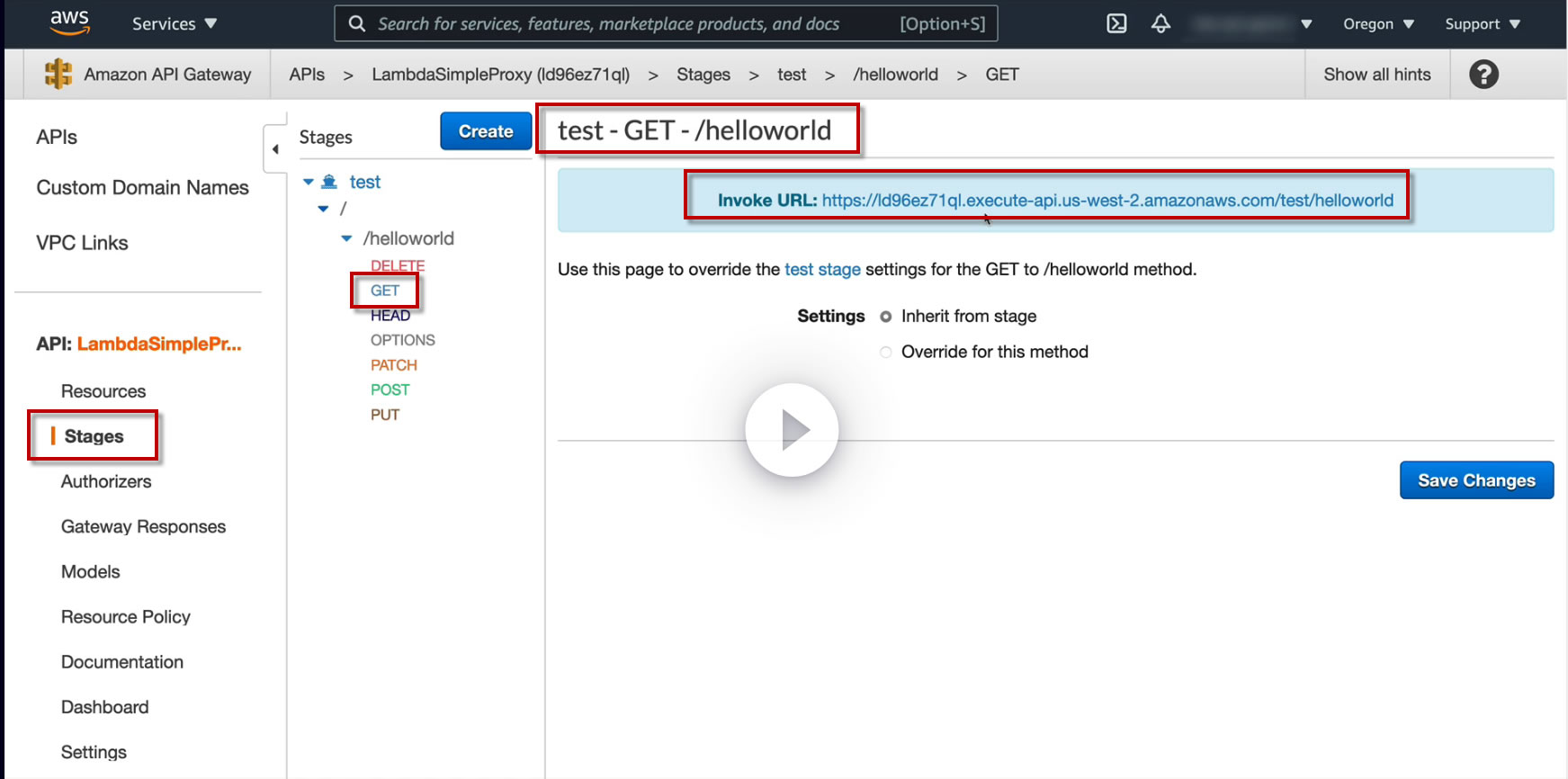This screenshot has height=779, width=1568.
Task: Click the /helloworld breadcrumb link
Action: coord(895,75)
